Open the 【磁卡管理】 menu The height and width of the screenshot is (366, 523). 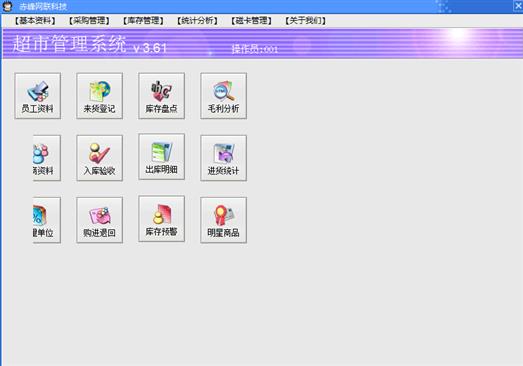coord(251,21)
